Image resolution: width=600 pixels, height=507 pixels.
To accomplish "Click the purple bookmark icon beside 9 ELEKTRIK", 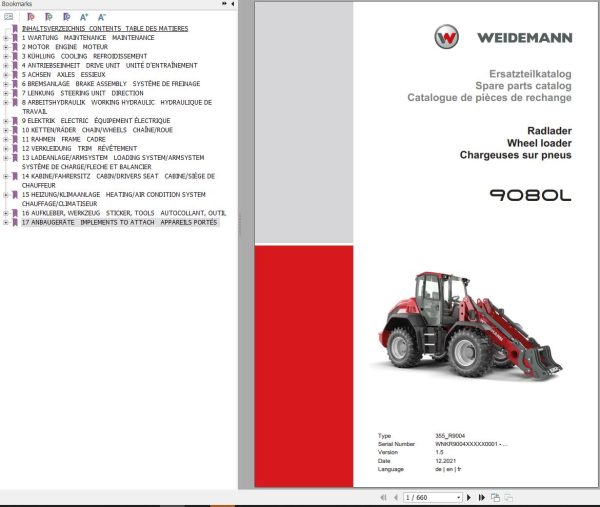I will click(15, 121).
